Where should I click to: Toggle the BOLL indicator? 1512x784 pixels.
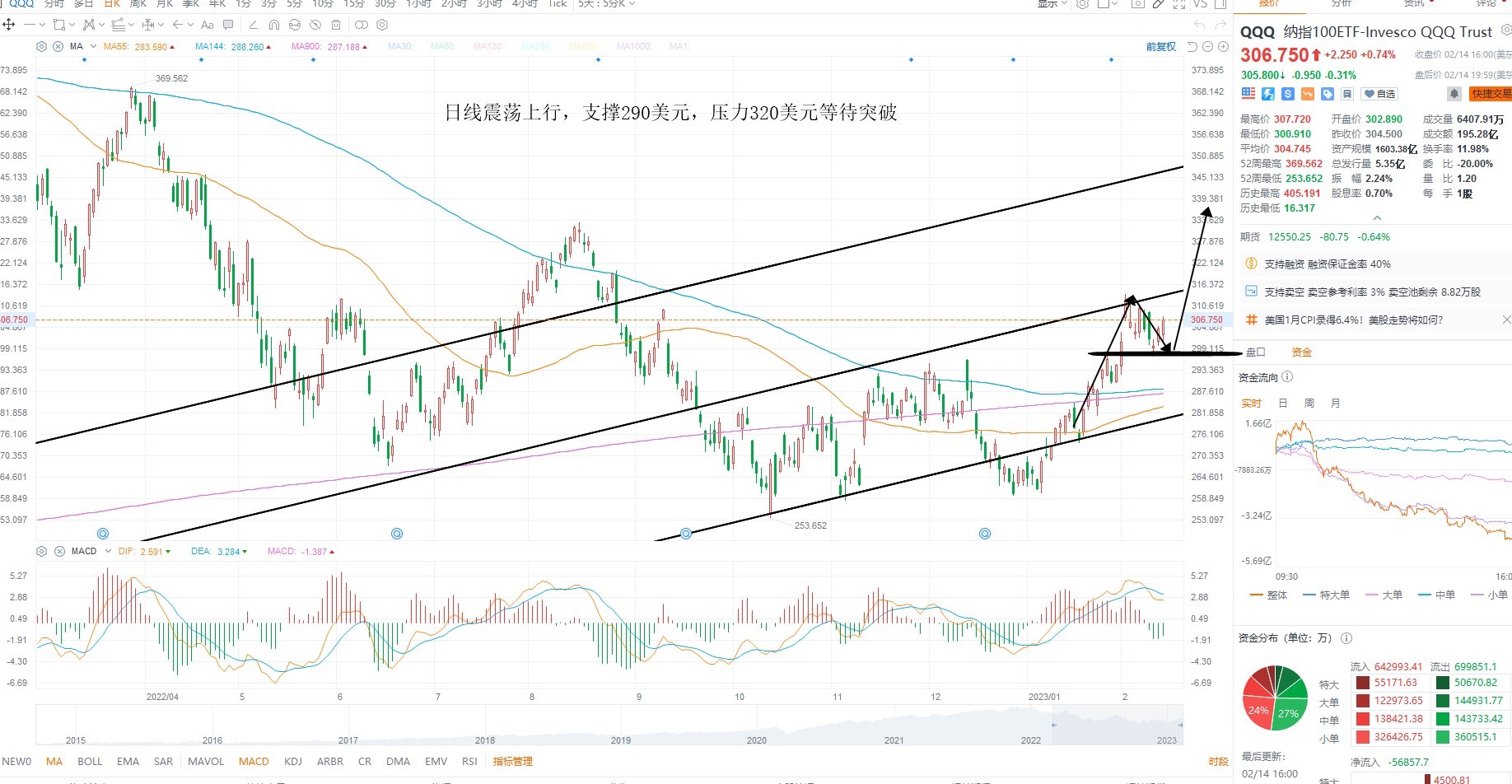point(90,762)
